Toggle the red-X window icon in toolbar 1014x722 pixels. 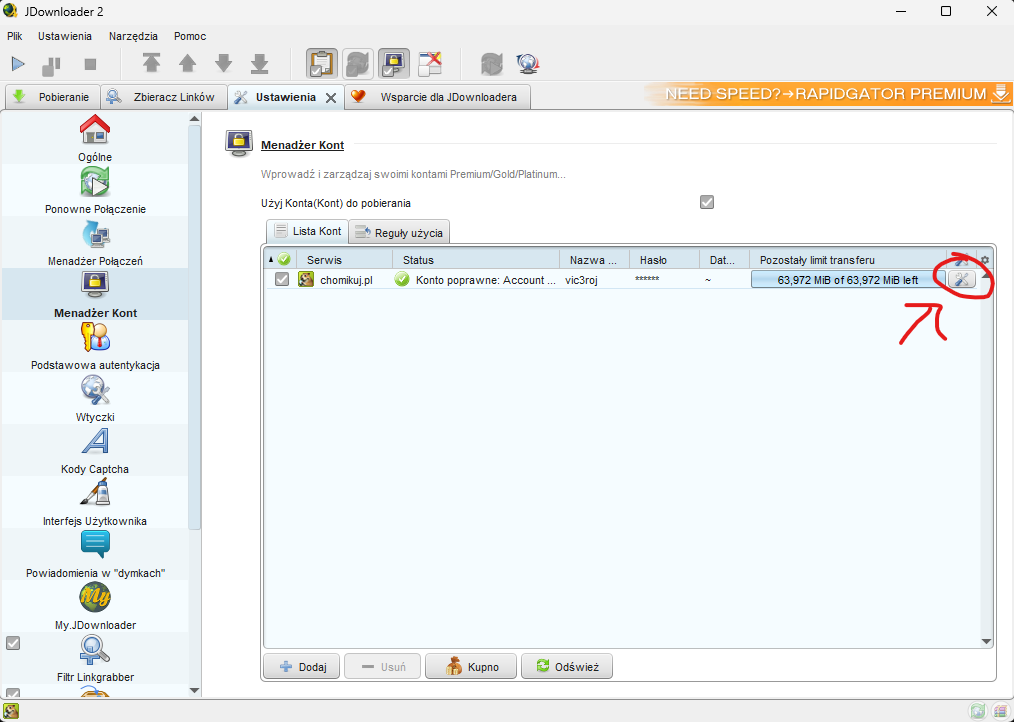(x=430, y=63)
